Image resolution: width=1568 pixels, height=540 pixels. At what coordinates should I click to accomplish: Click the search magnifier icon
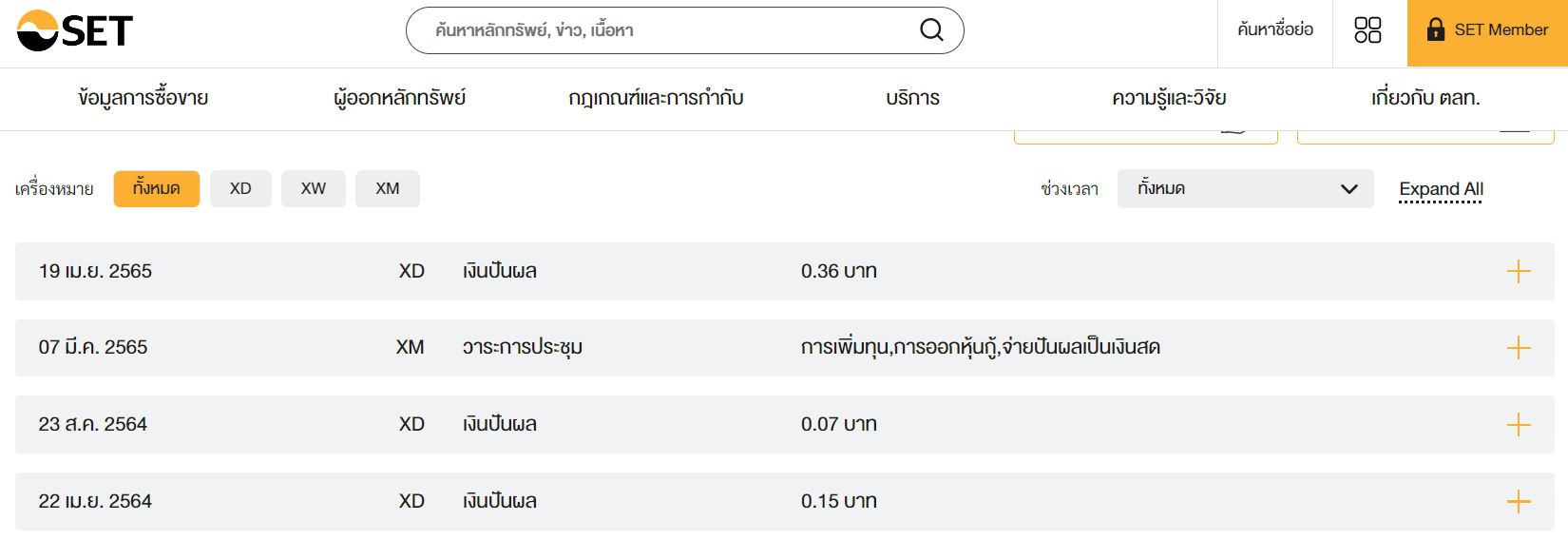coord(931,30)
